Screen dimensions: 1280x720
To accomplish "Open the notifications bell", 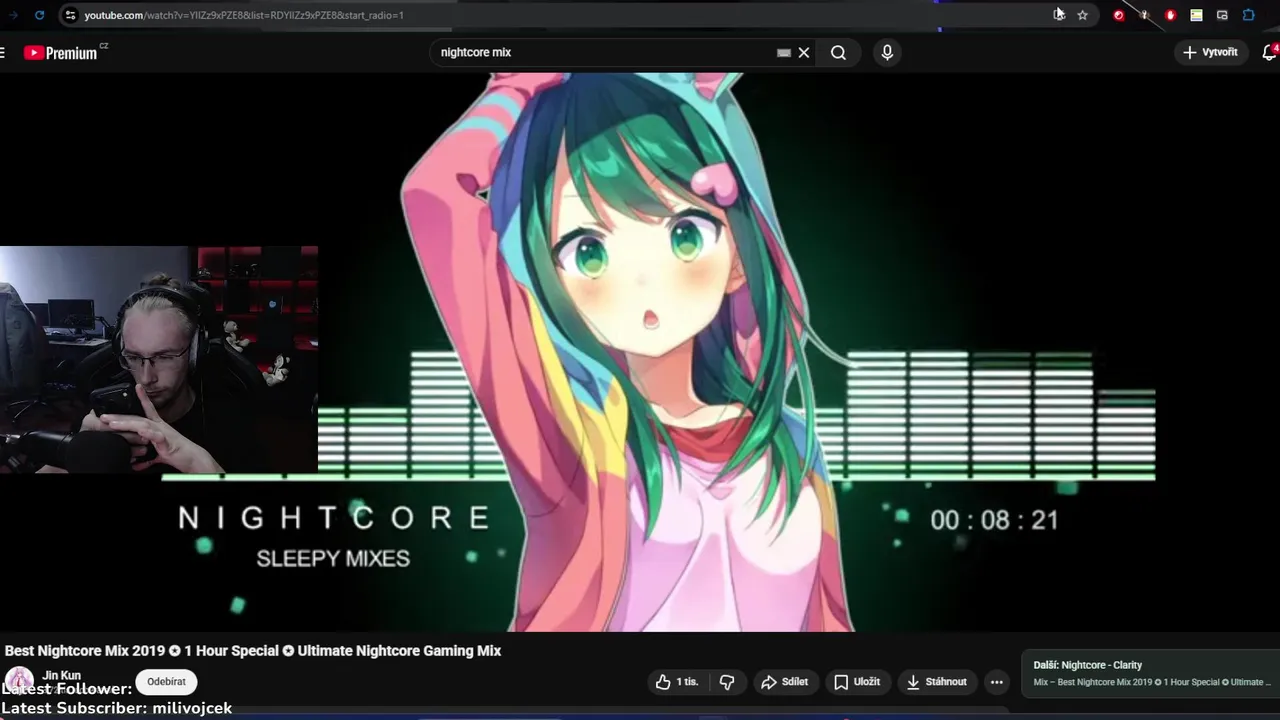I will [1269, 52].
